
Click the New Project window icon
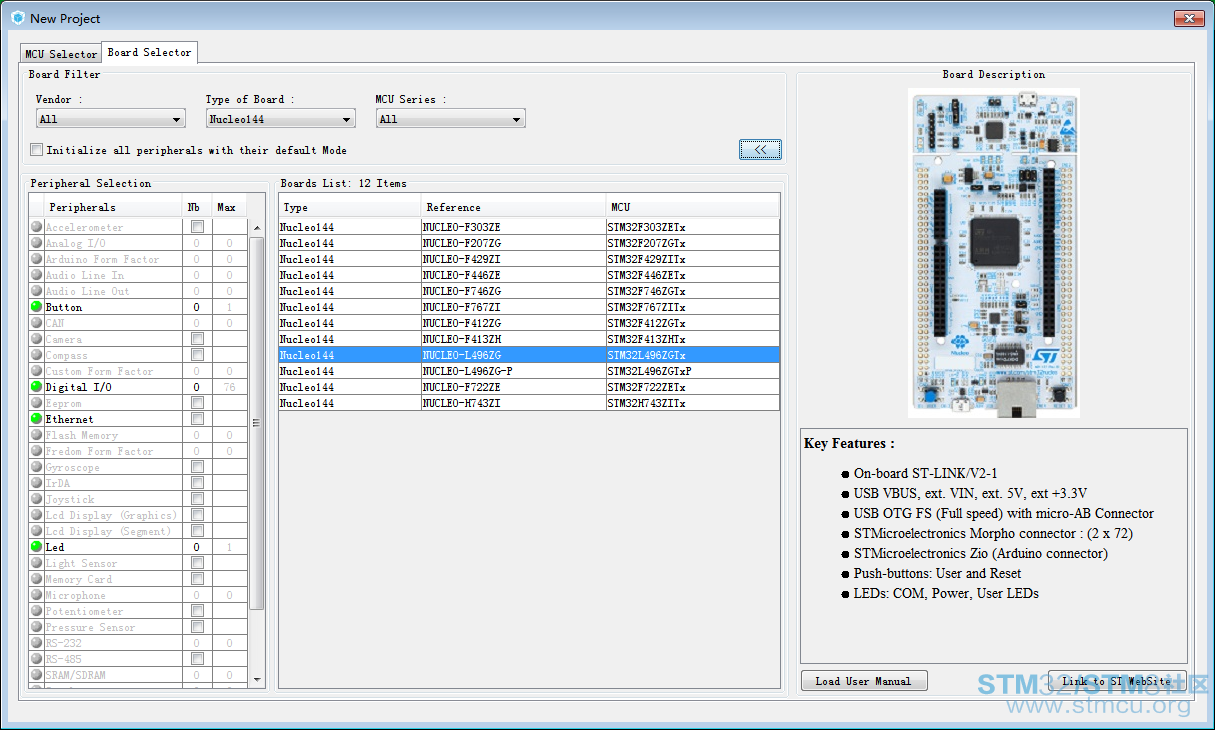pyautogui.click(x=17, y=18)
